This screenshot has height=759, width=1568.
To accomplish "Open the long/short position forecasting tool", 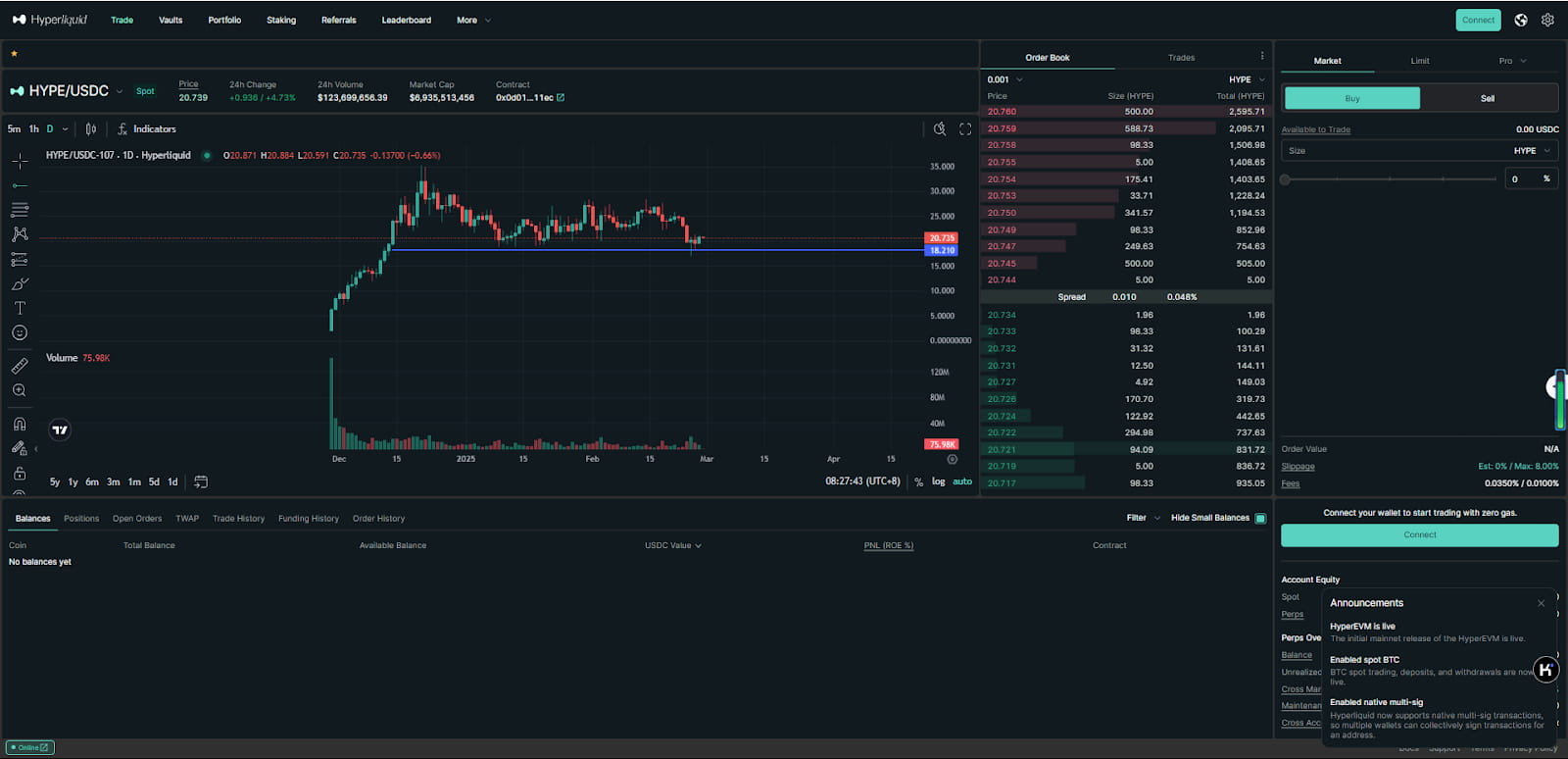I will pyautogui.click(x=20, y=260).
